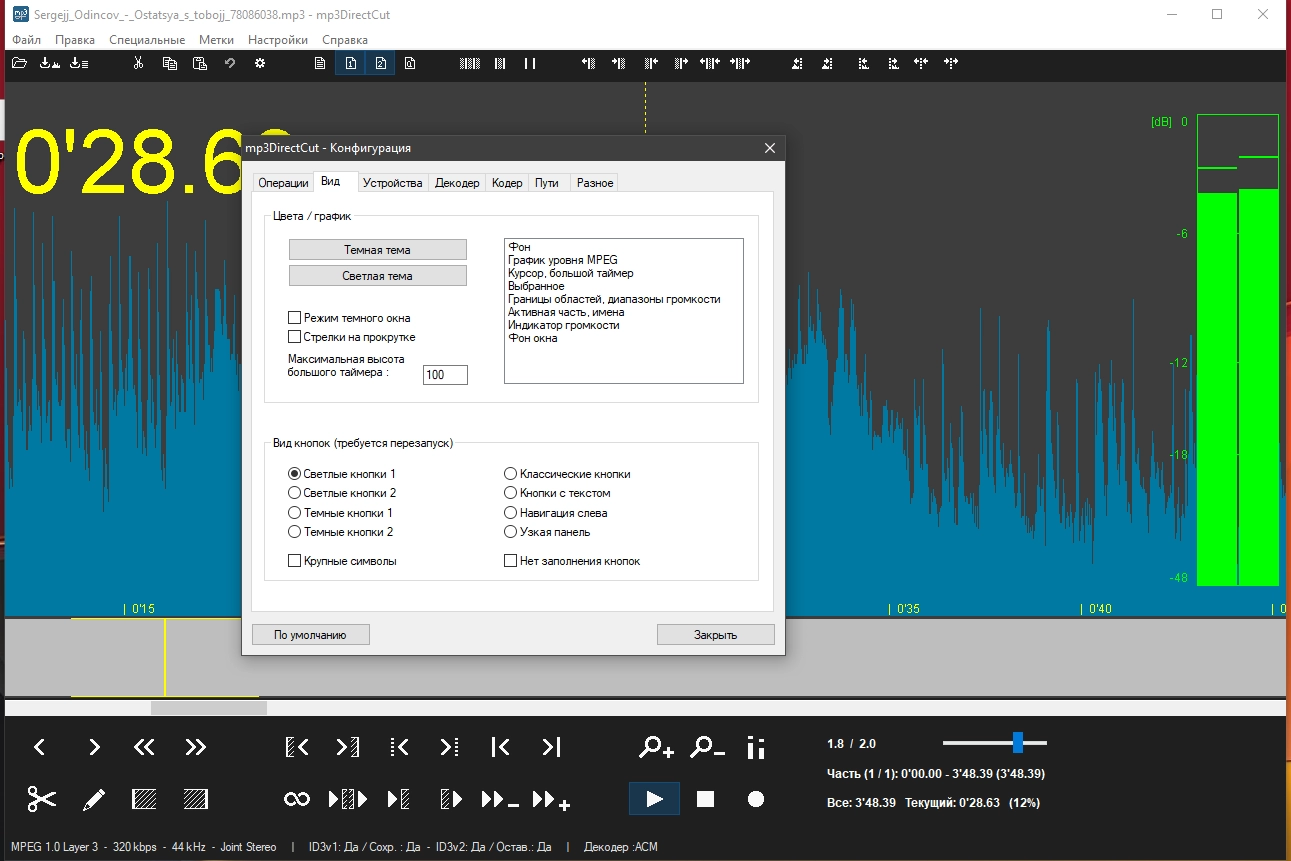Open the Метки menu
Image resolution: width=1291 pixels, height=861 pixels.
click(x=216, y=40)
